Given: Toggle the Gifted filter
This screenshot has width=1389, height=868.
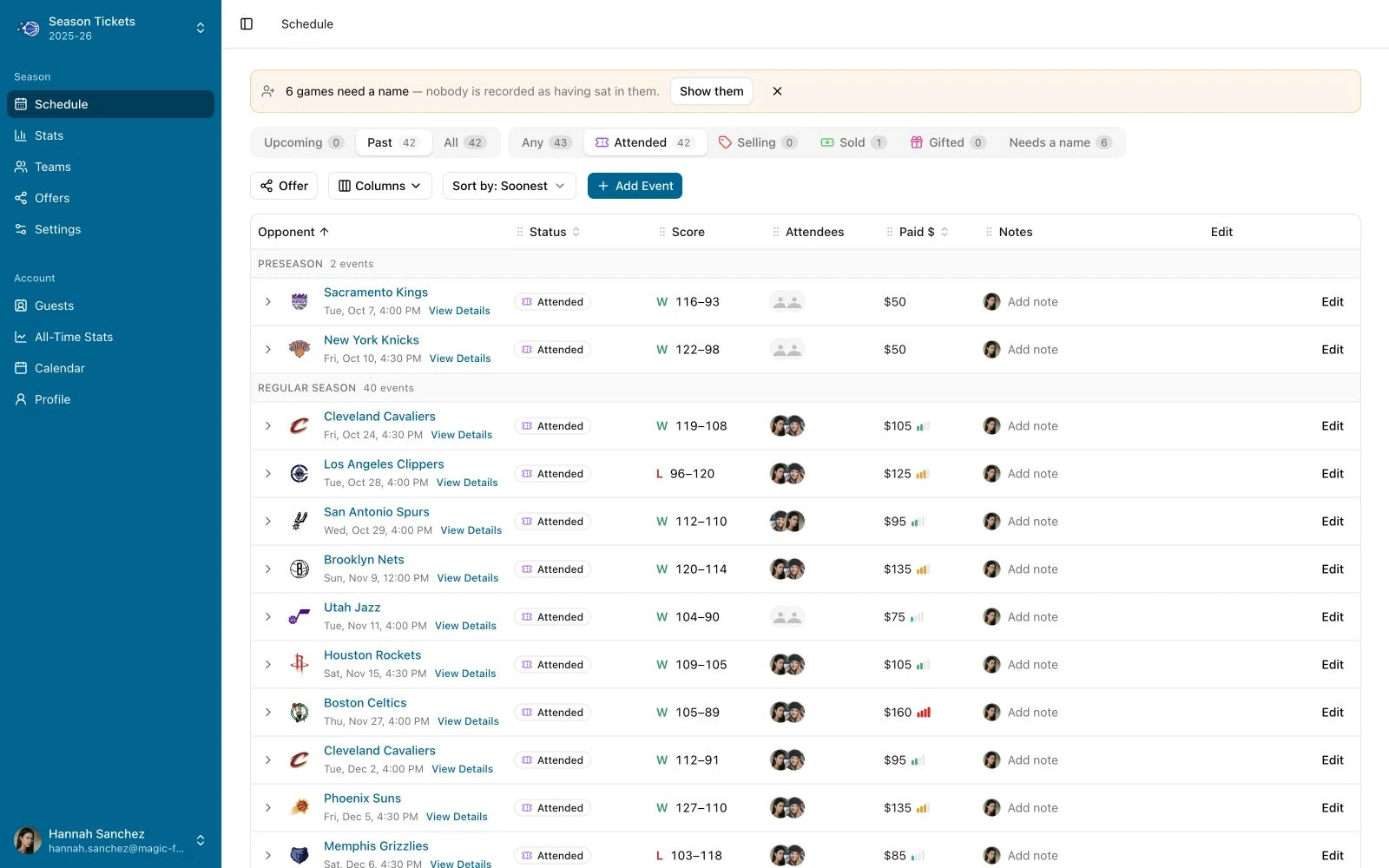Looking at the screenshot, I should (x=947, y=142).
